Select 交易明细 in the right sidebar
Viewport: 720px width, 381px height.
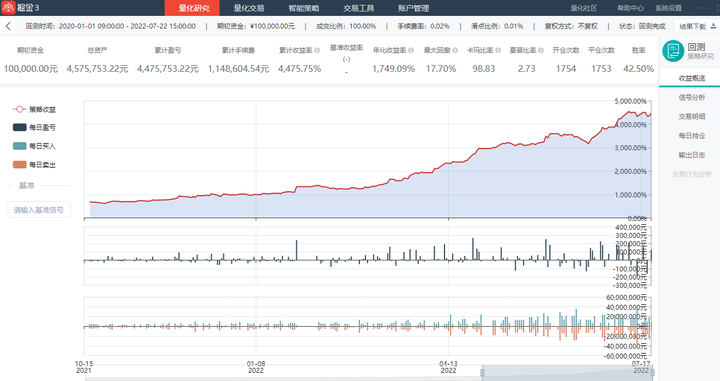692,117
